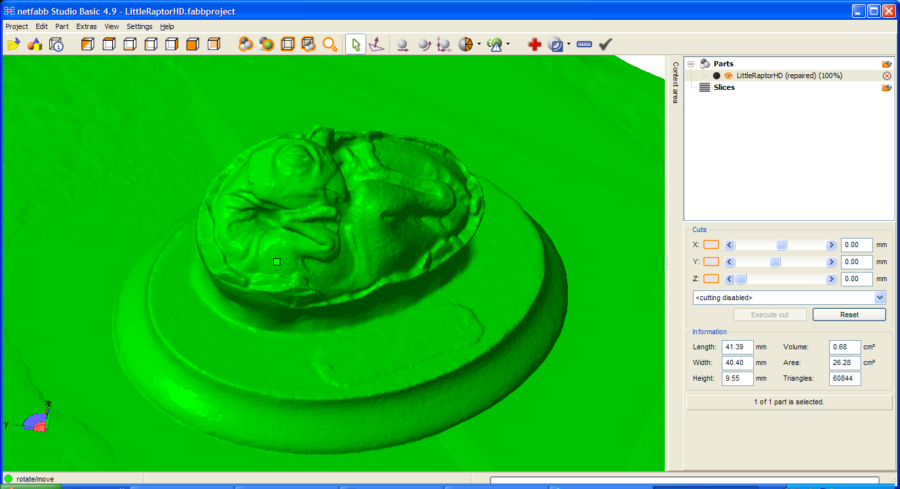Remove LittleRaptorHD part using the red X
Image resolution: width=900 pixels, height=489 pixels.
click(886, 75)
